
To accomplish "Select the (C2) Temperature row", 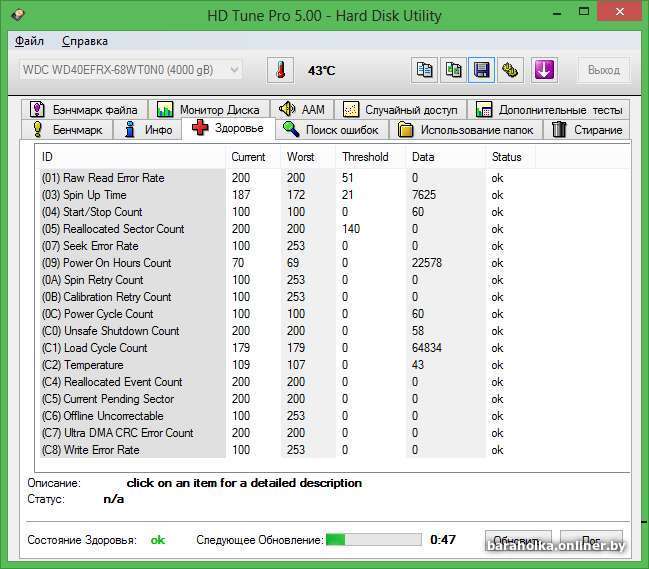I will point(287,365).
